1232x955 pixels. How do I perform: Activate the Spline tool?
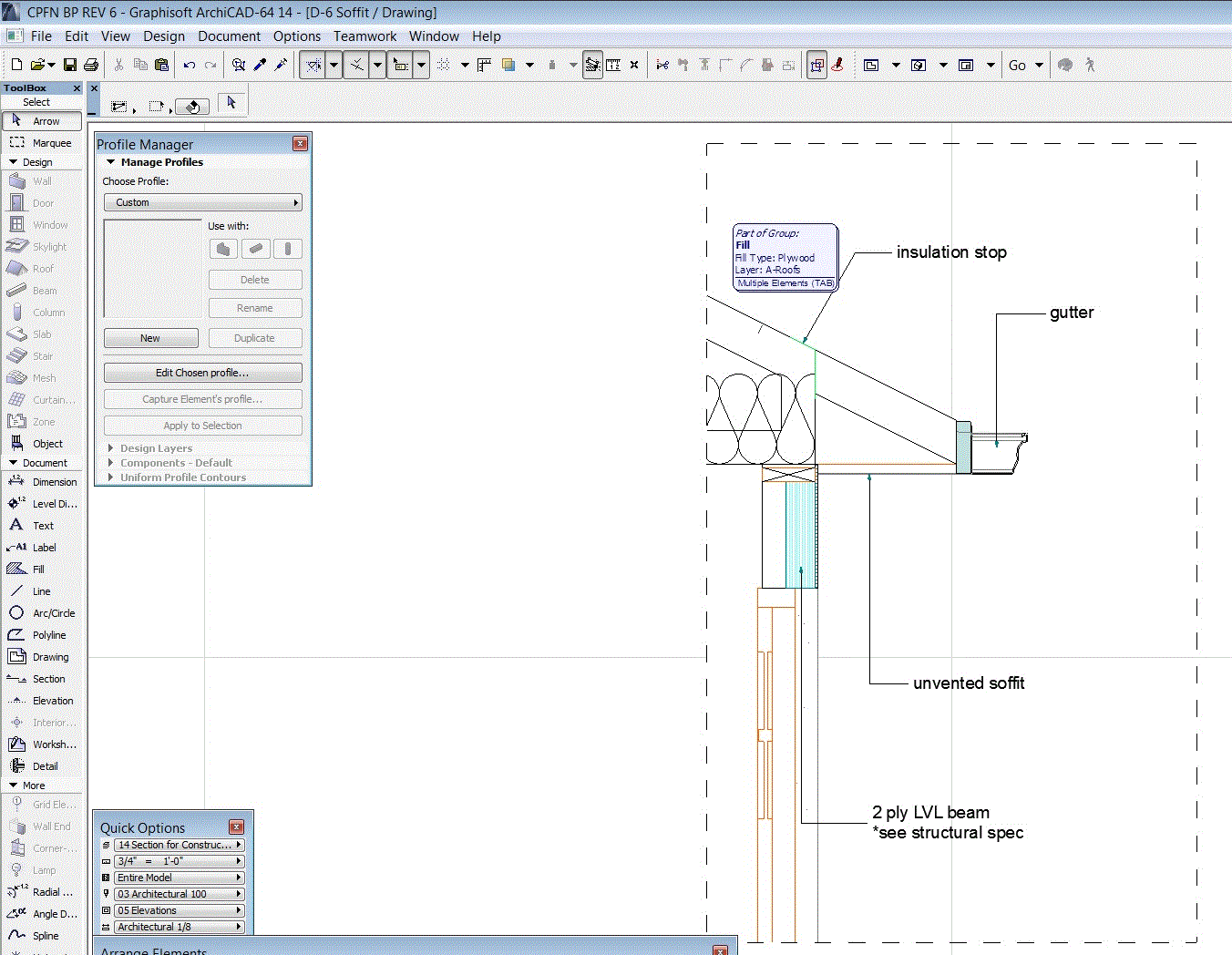point(41,935)
